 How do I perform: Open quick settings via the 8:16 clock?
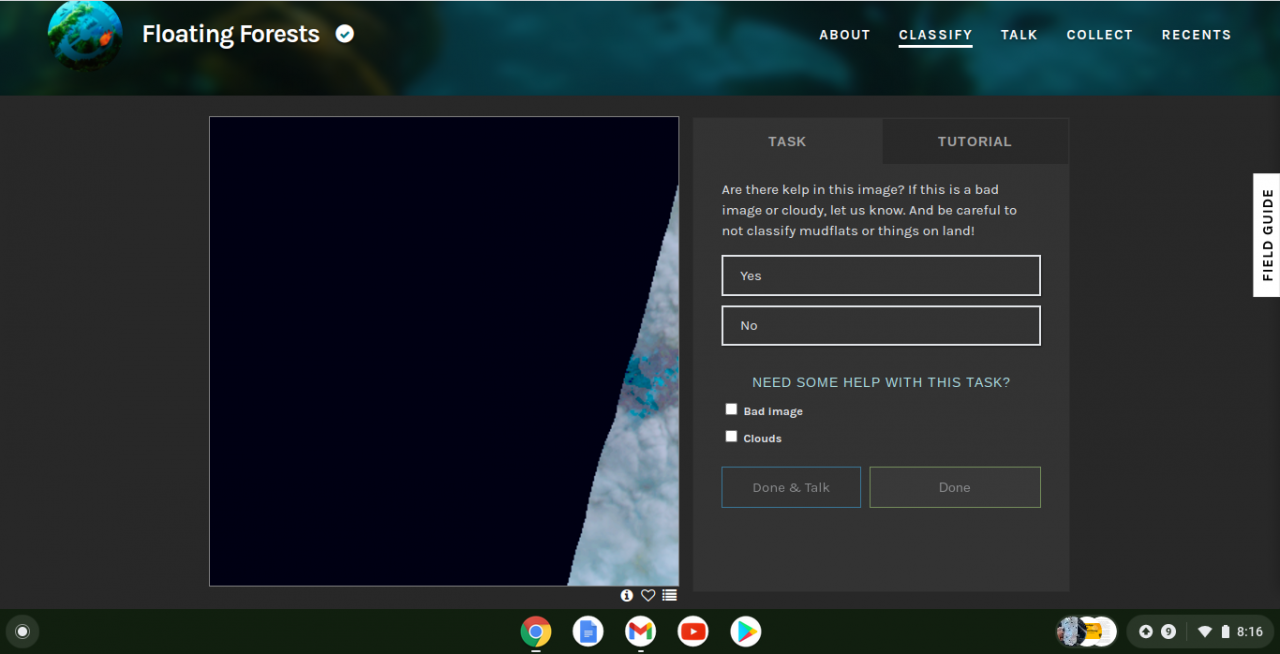pos(1250,631)
